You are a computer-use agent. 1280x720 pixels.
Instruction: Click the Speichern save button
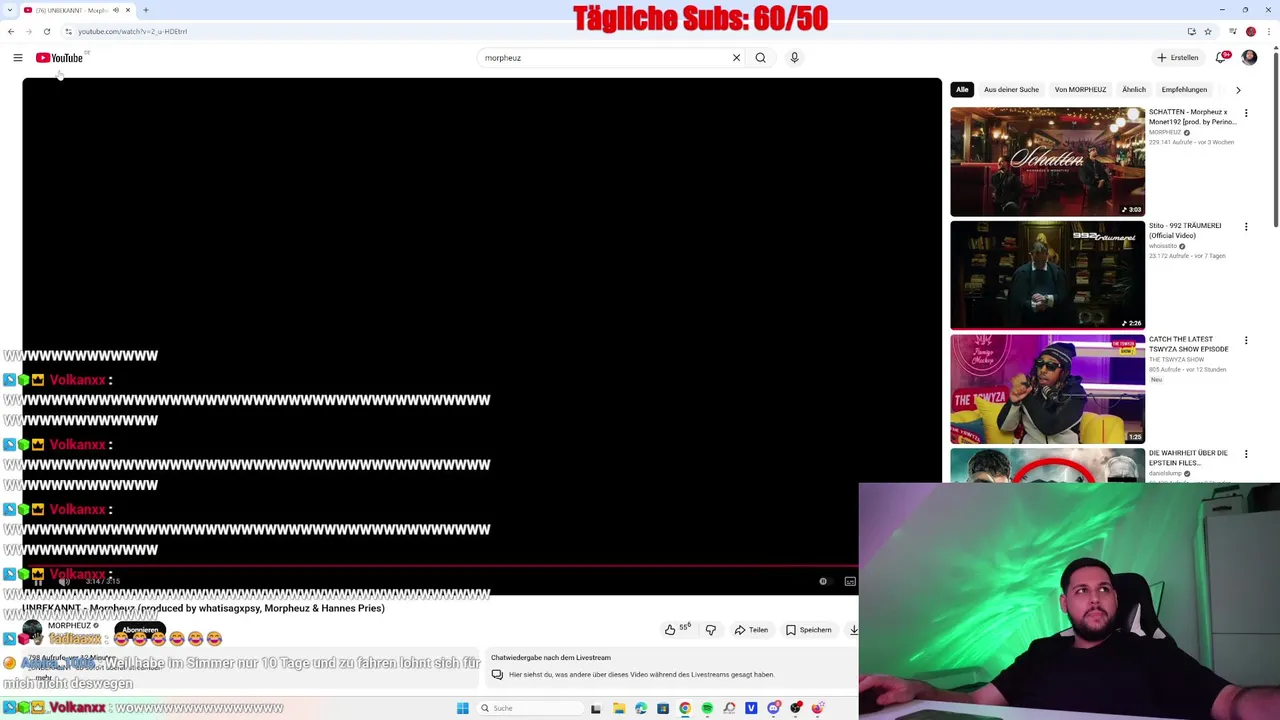pyautogui.click(x=809, y=630)
